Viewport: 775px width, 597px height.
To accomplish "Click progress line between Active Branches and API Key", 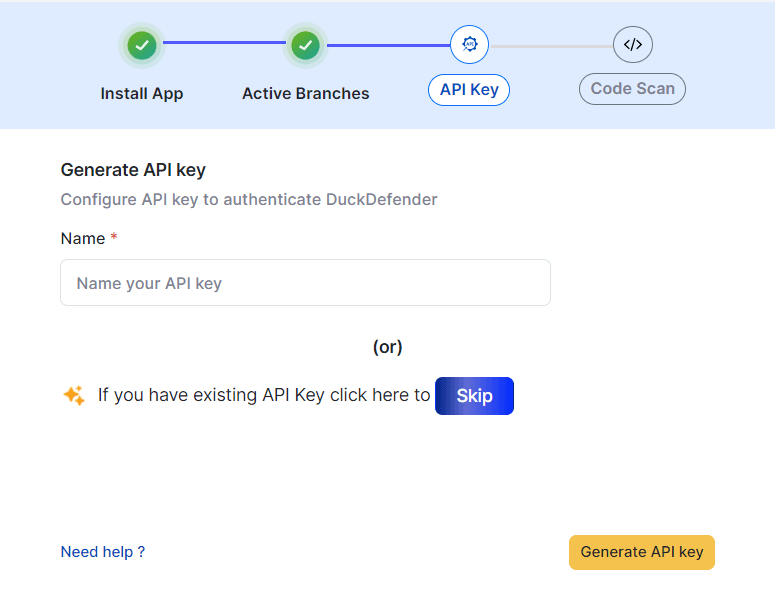I will [x=387, y=44].
